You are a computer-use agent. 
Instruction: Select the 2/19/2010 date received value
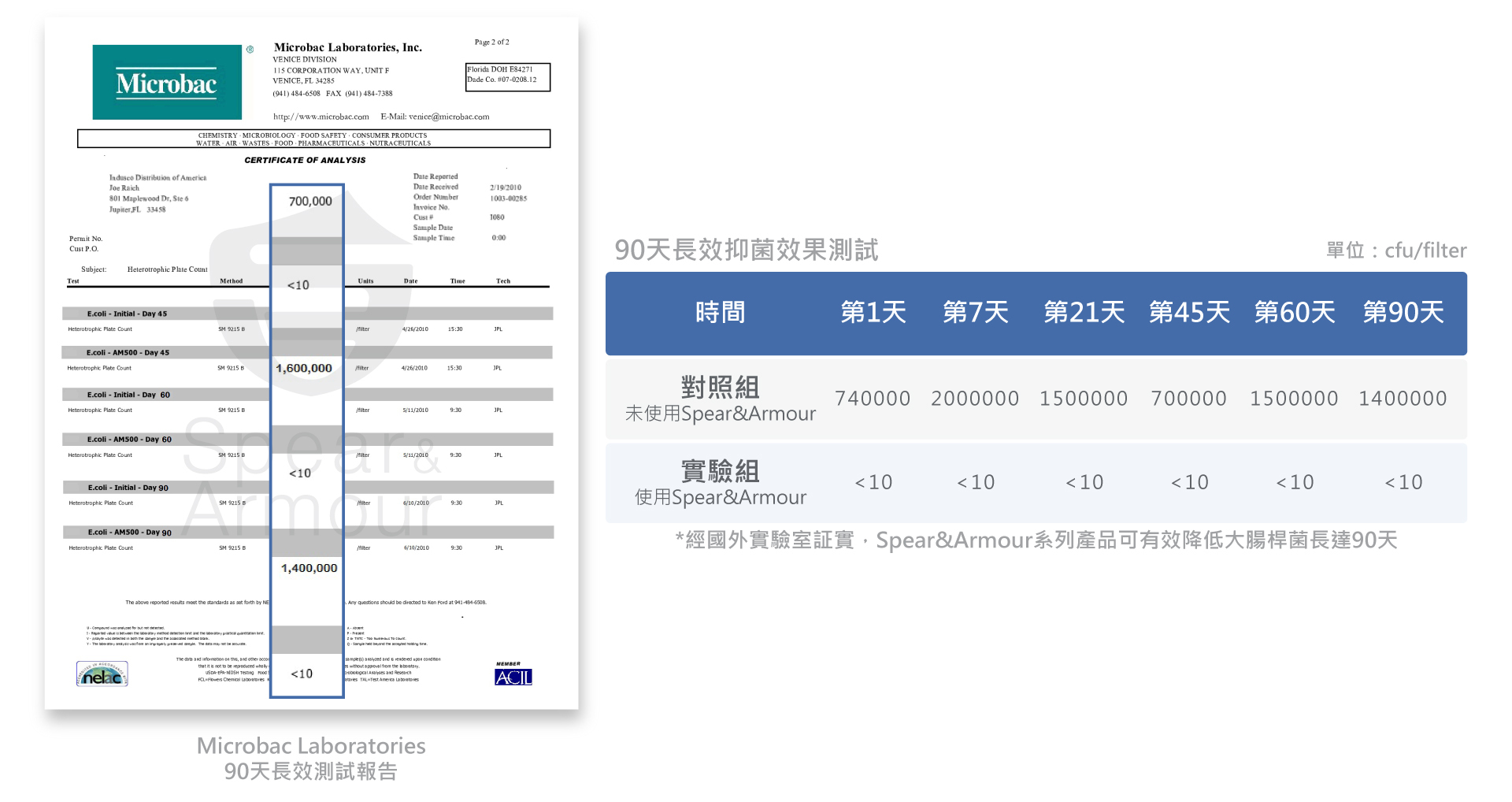pos(506,188)
